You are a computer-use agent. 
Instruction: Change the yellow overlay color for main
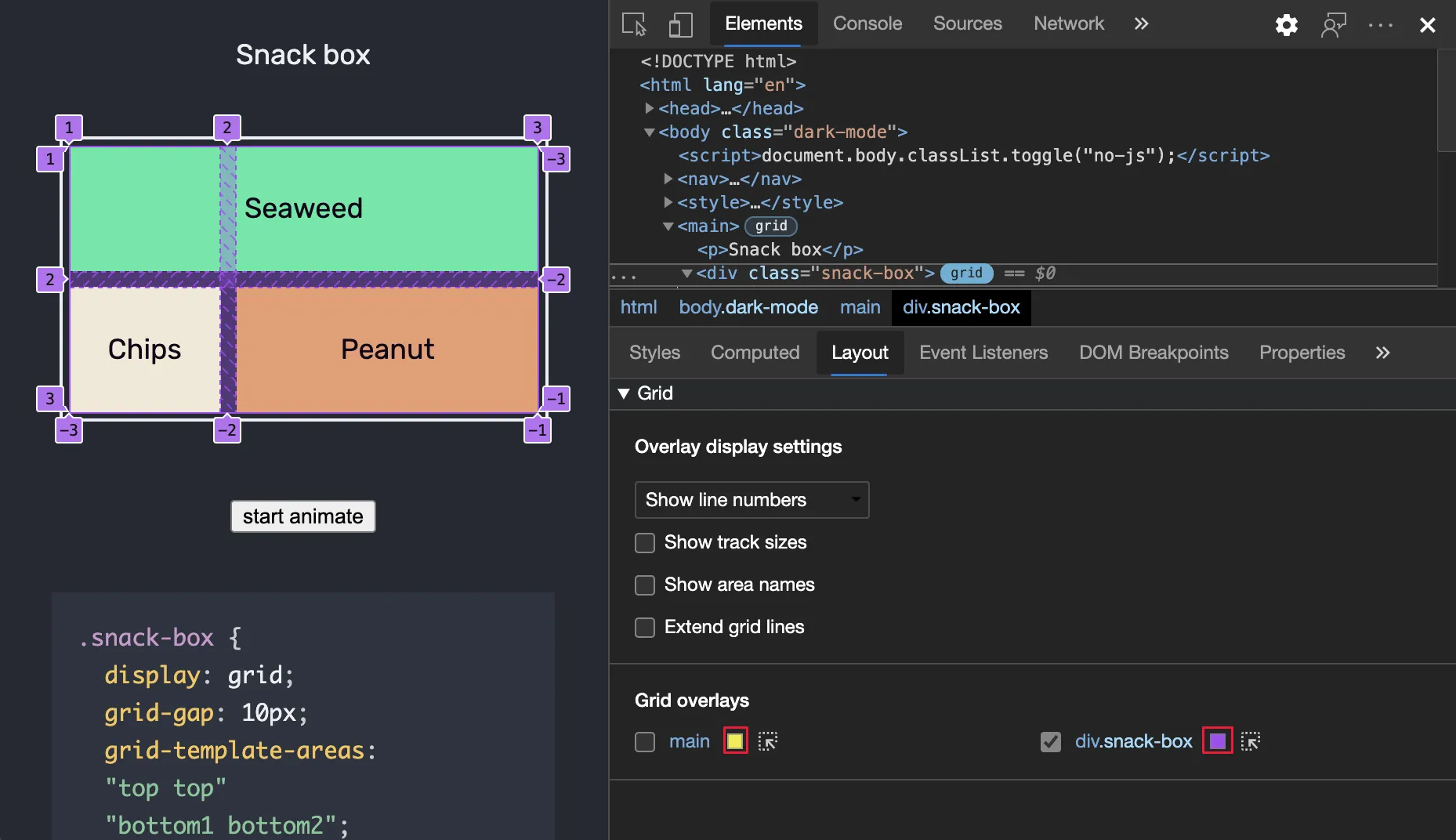click(x=734, y=741)
